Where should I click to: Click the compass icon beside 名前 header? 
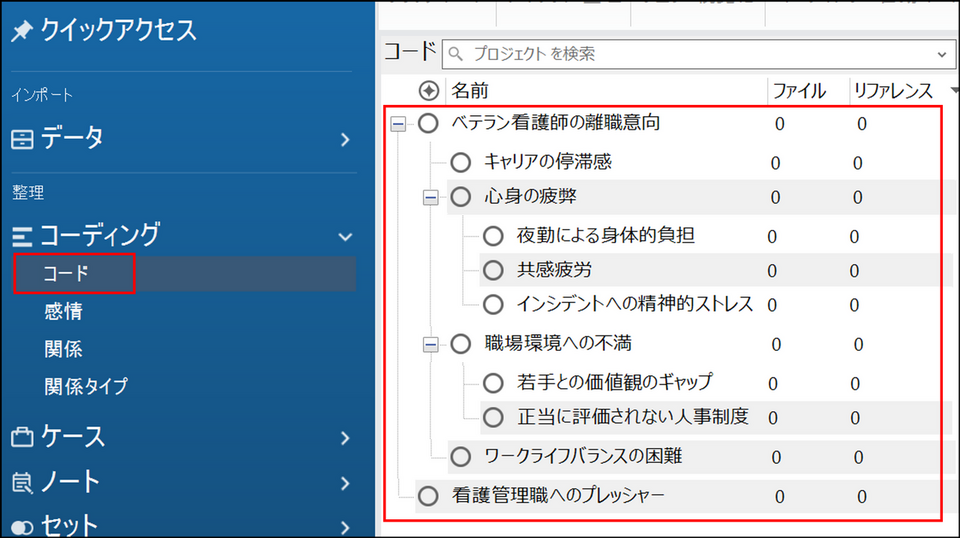pos(428,91)
